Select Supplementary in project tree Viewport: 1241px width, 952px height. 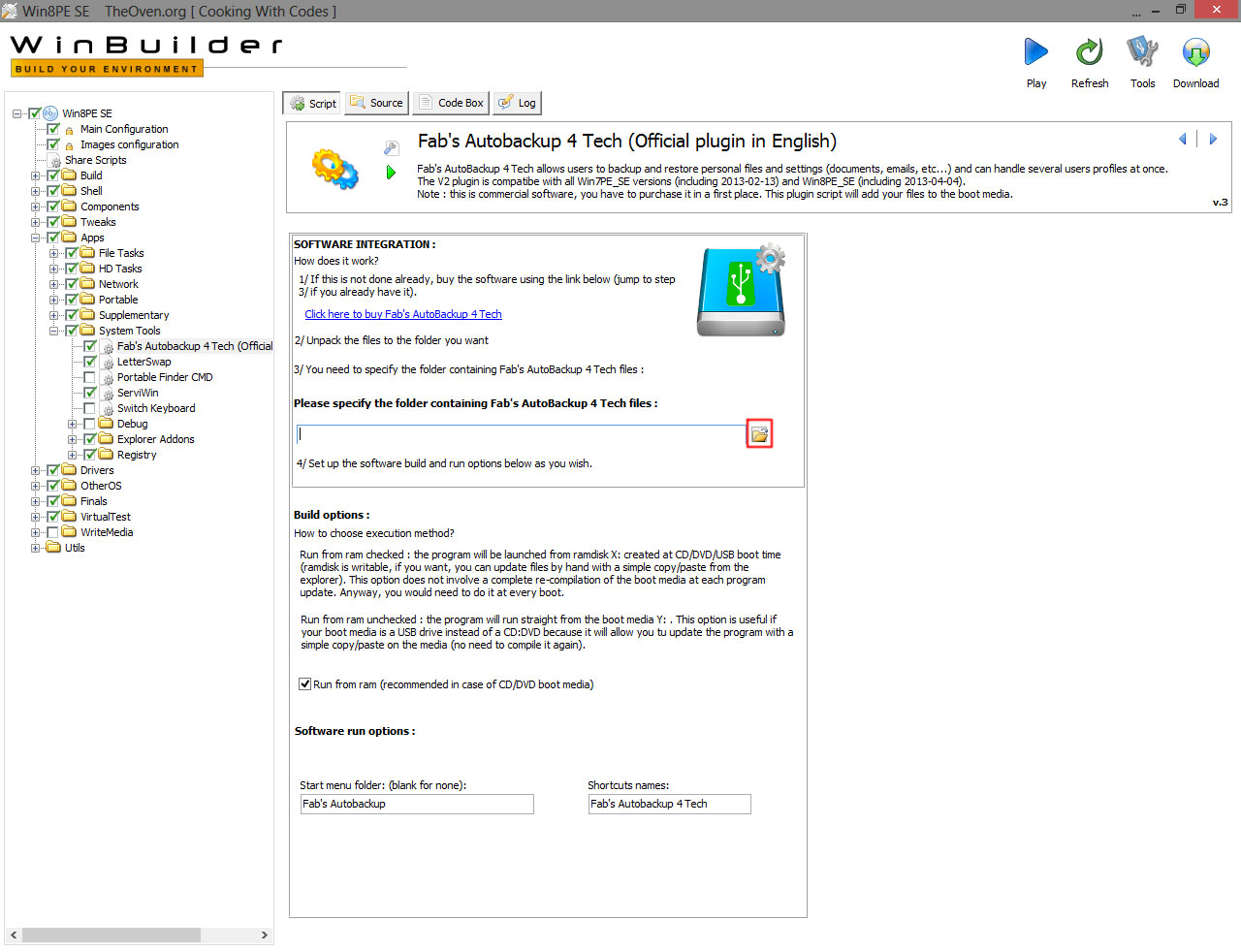134,315
